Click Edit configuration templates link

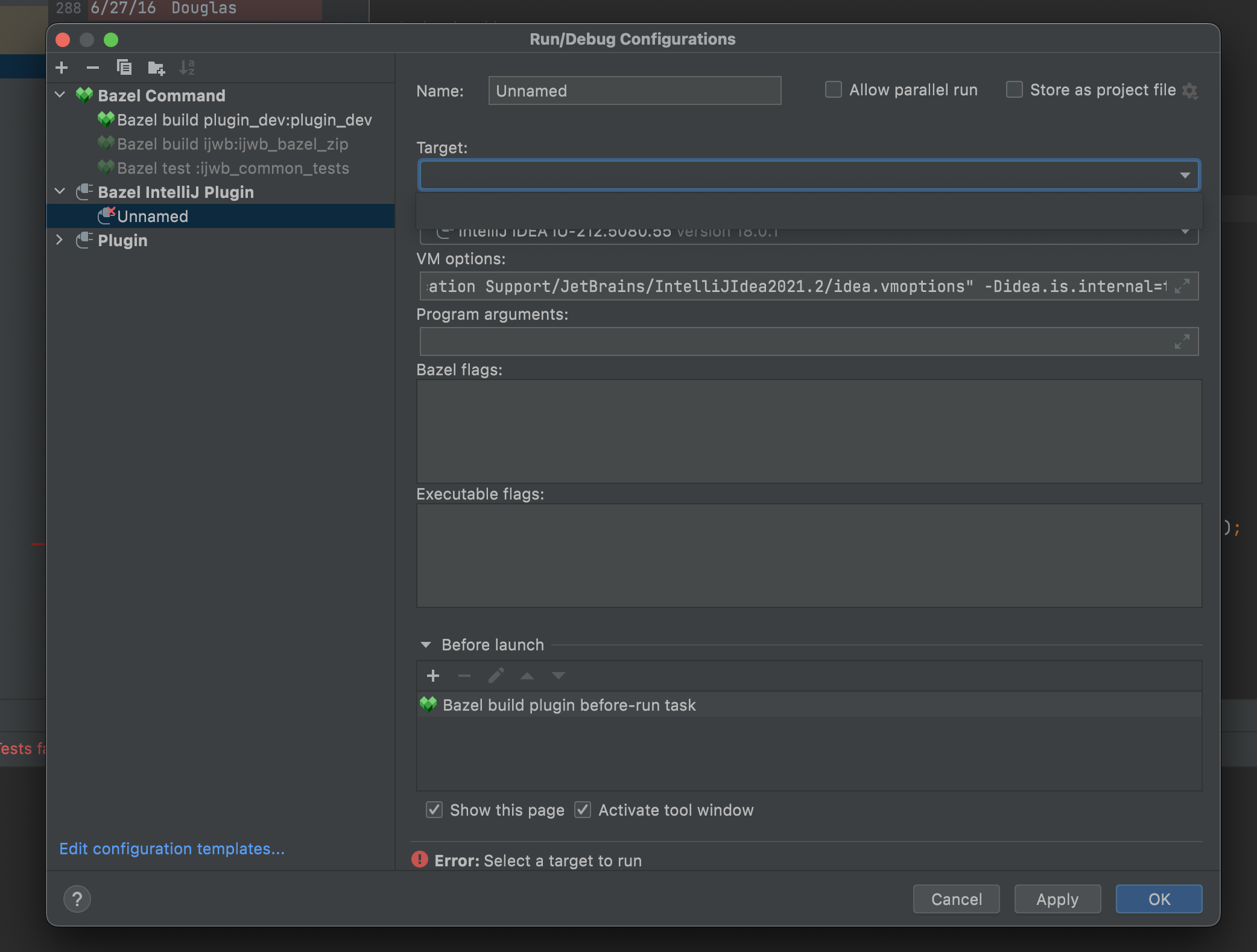171,848
